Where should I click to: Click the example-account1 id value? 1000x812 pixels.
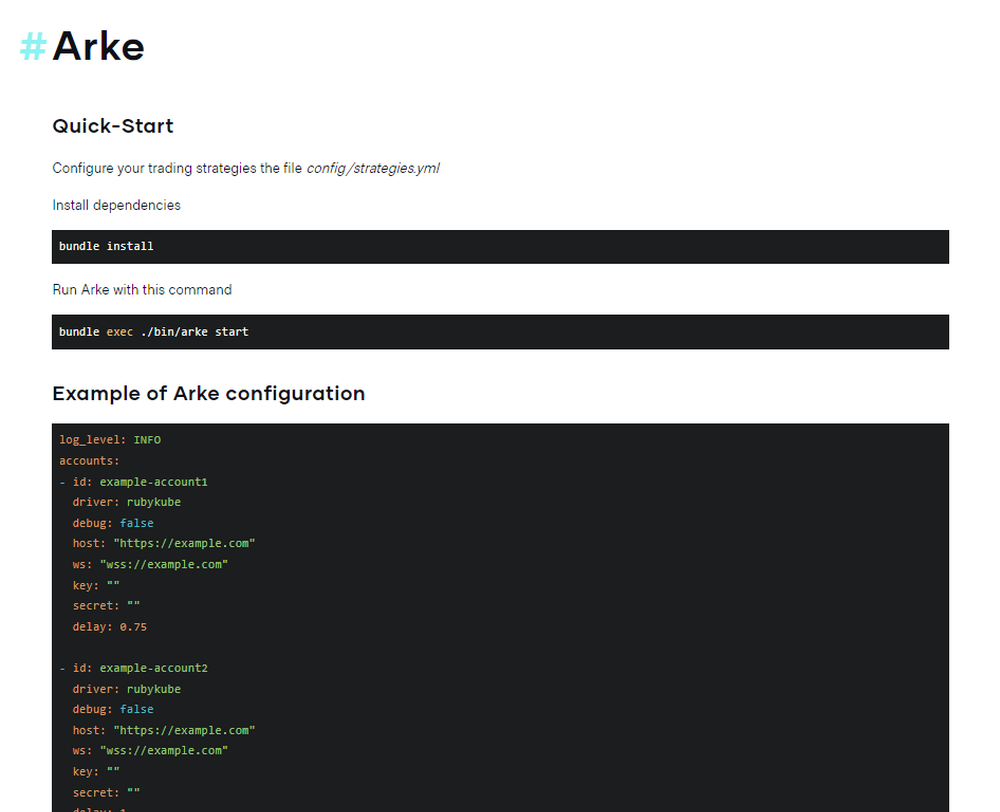pyautogui.click(x=154, y=481)
